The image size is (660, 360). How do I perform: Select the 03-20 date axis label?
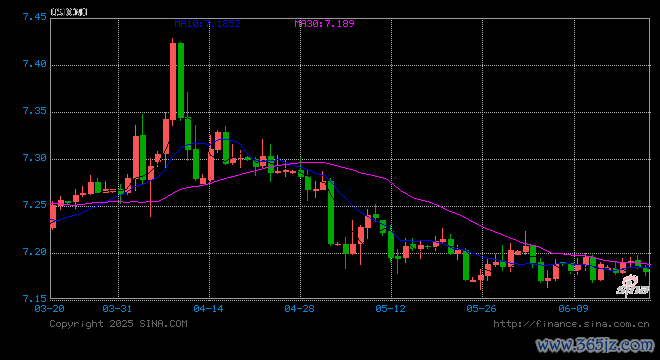(50, 309)
